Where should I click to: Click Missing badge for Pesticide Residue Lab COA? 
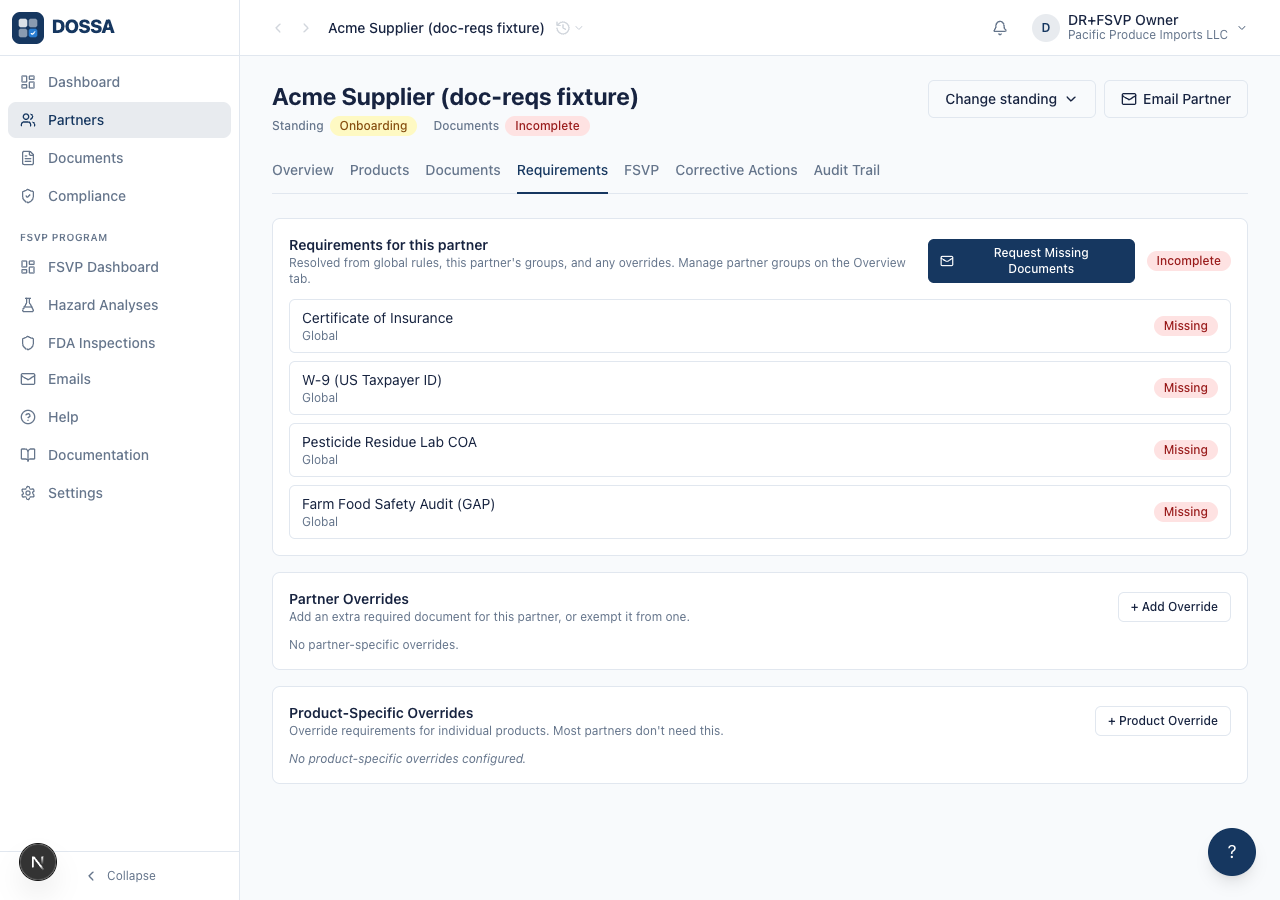point(1186,450)
